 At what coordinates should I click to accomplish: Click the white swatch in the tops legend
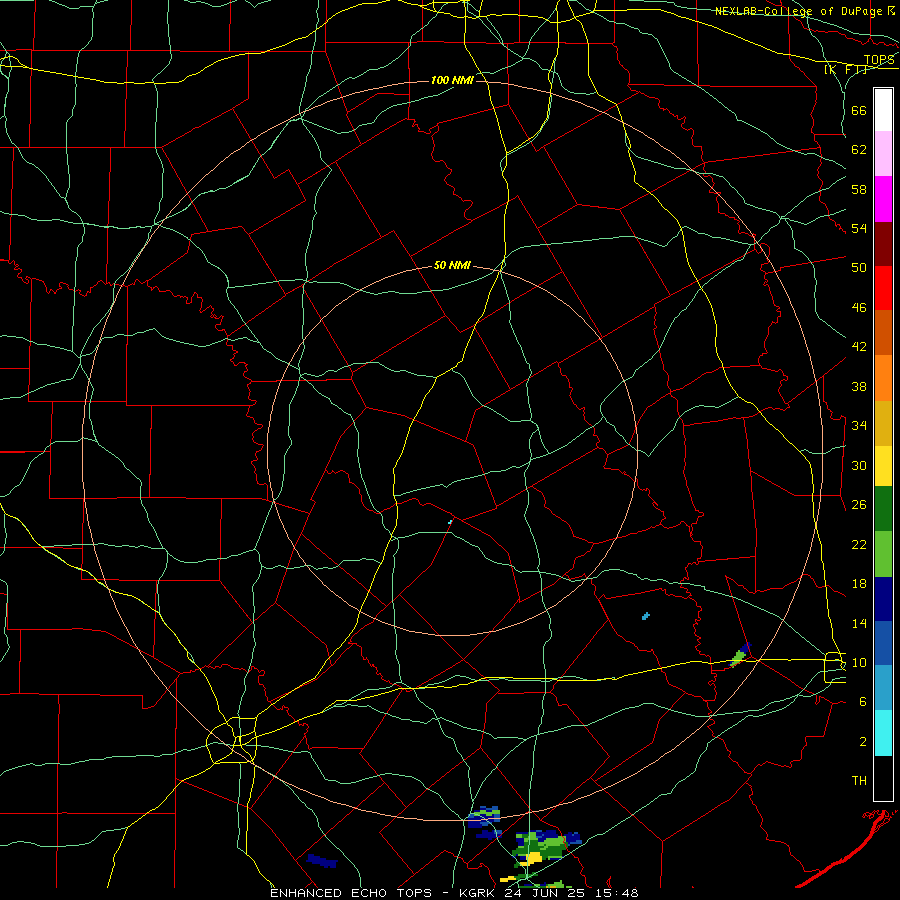[883, 110]
